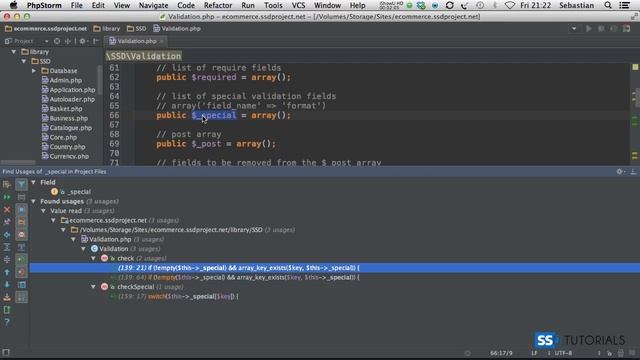Jump to previous occurrence with up arrow

(7, 272)
